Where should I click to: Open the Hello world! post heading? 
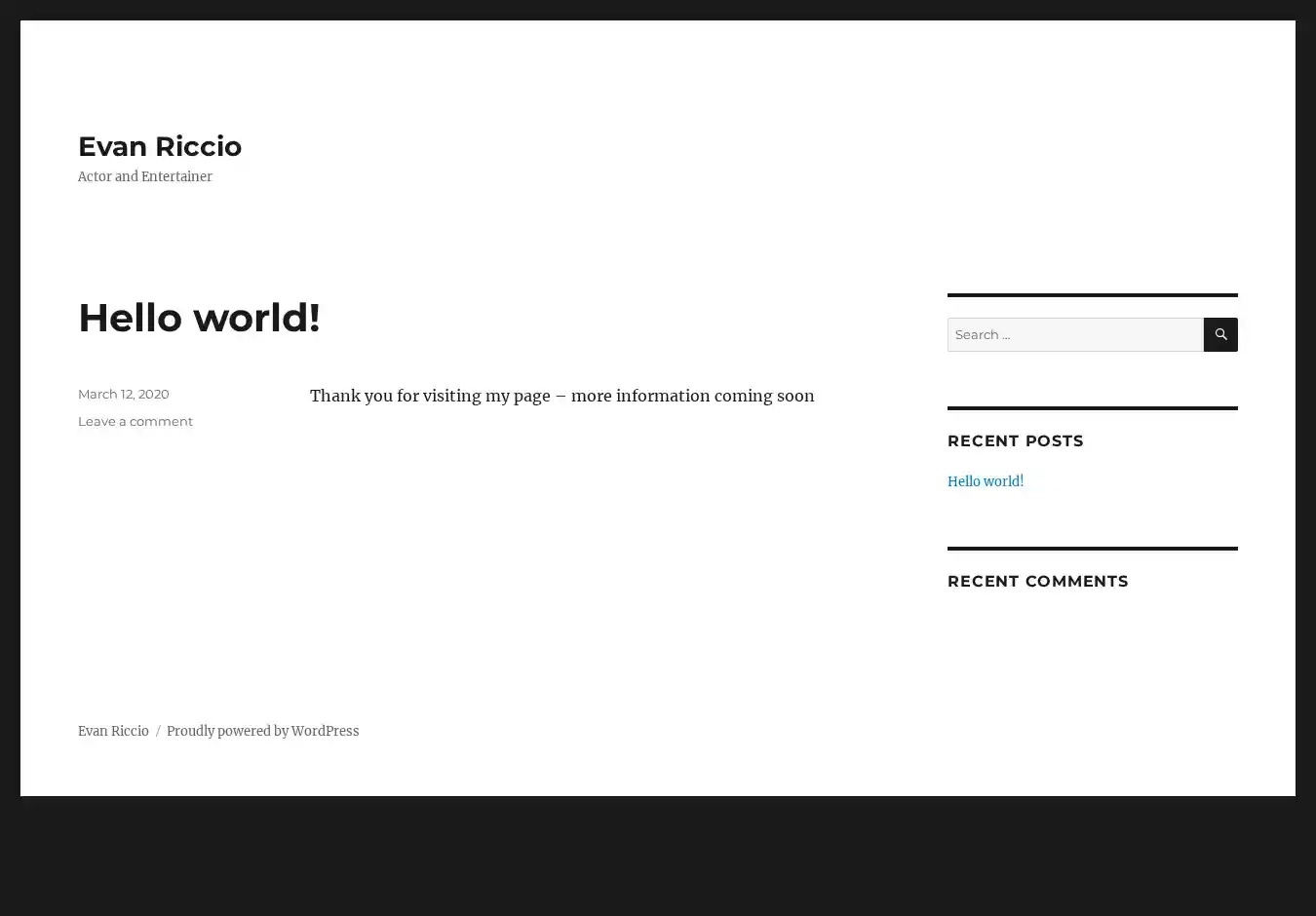[x=199, y=318]
